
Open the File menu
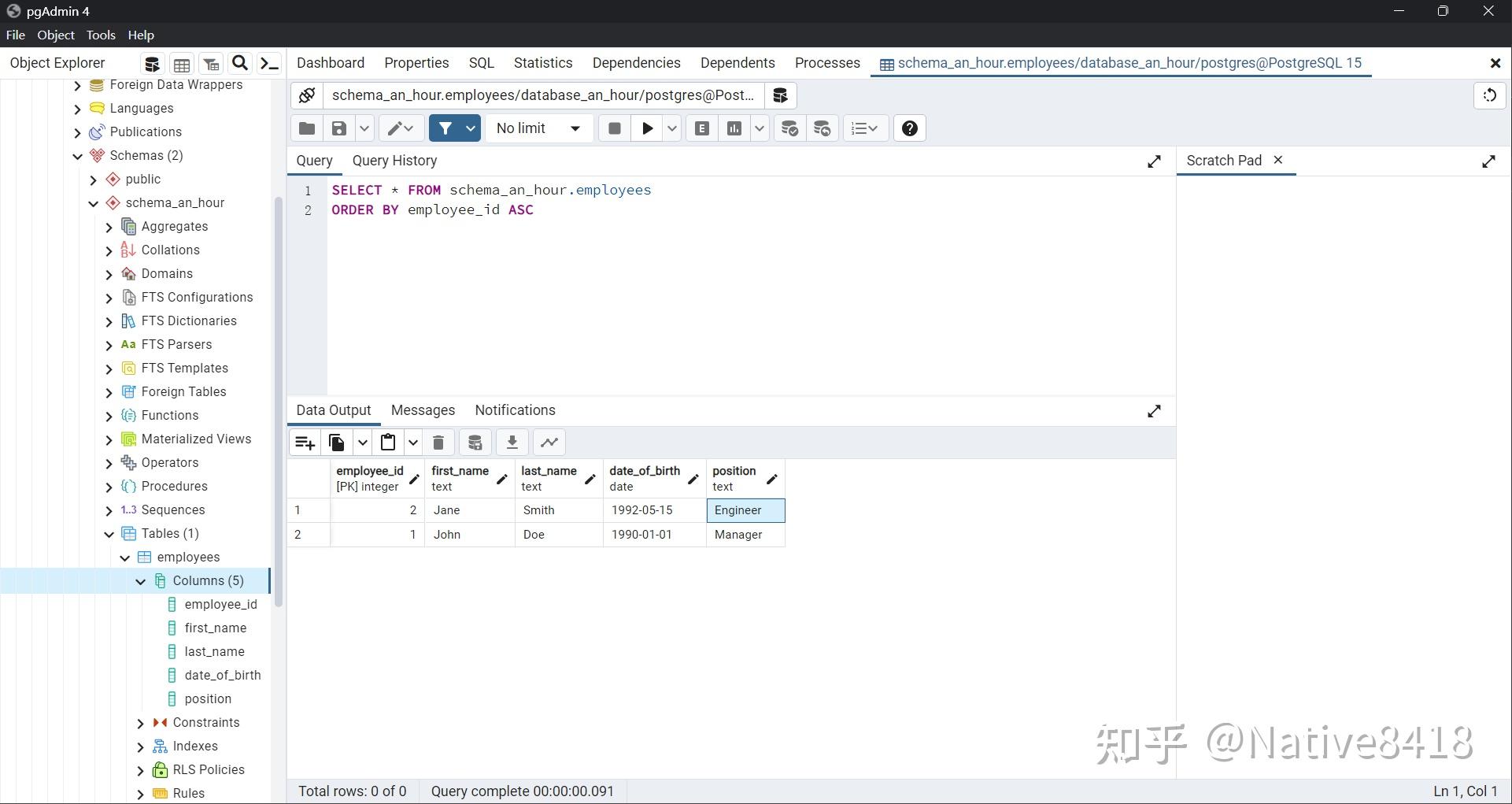click(x=16, y=35)
